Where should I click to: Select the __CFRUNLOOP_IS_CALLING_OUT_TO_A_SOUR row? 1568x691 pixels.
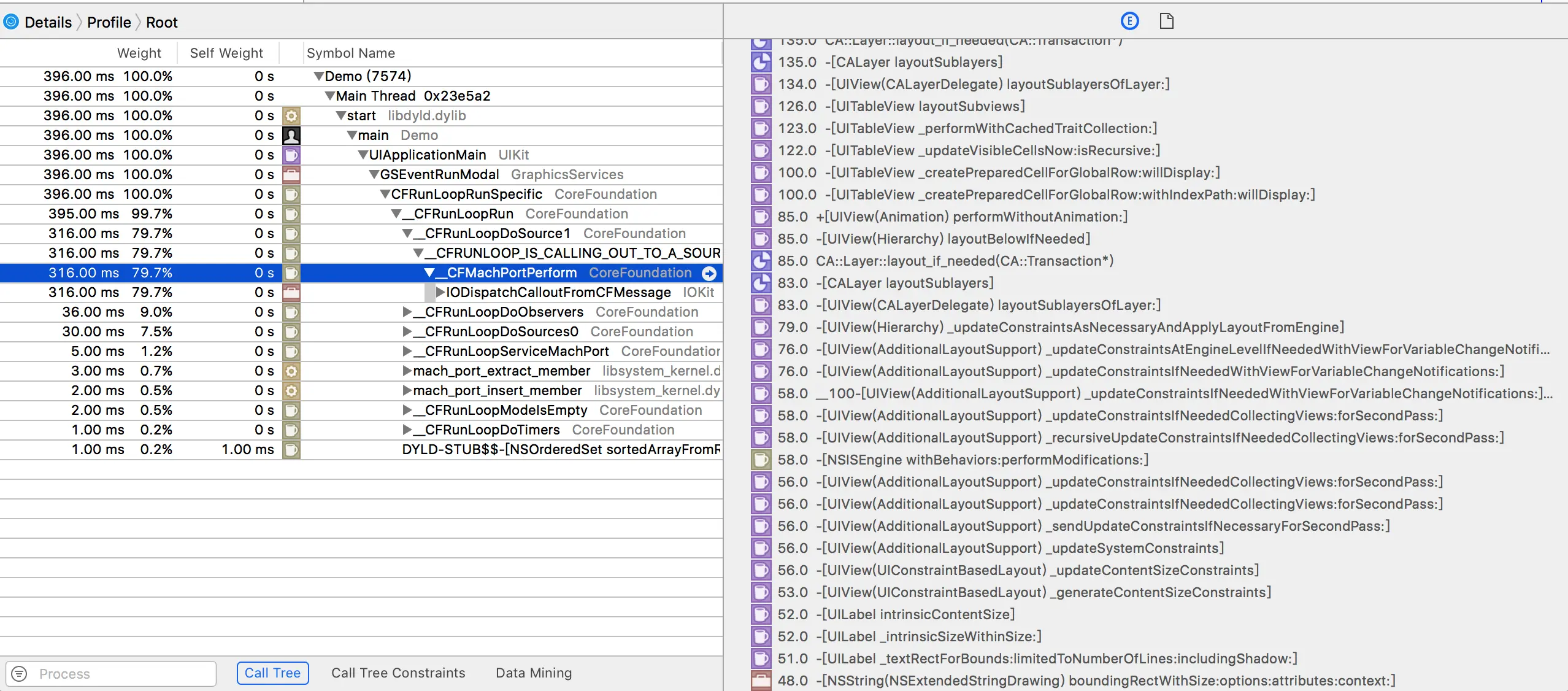pyautogui.click(x=361, y=253)
